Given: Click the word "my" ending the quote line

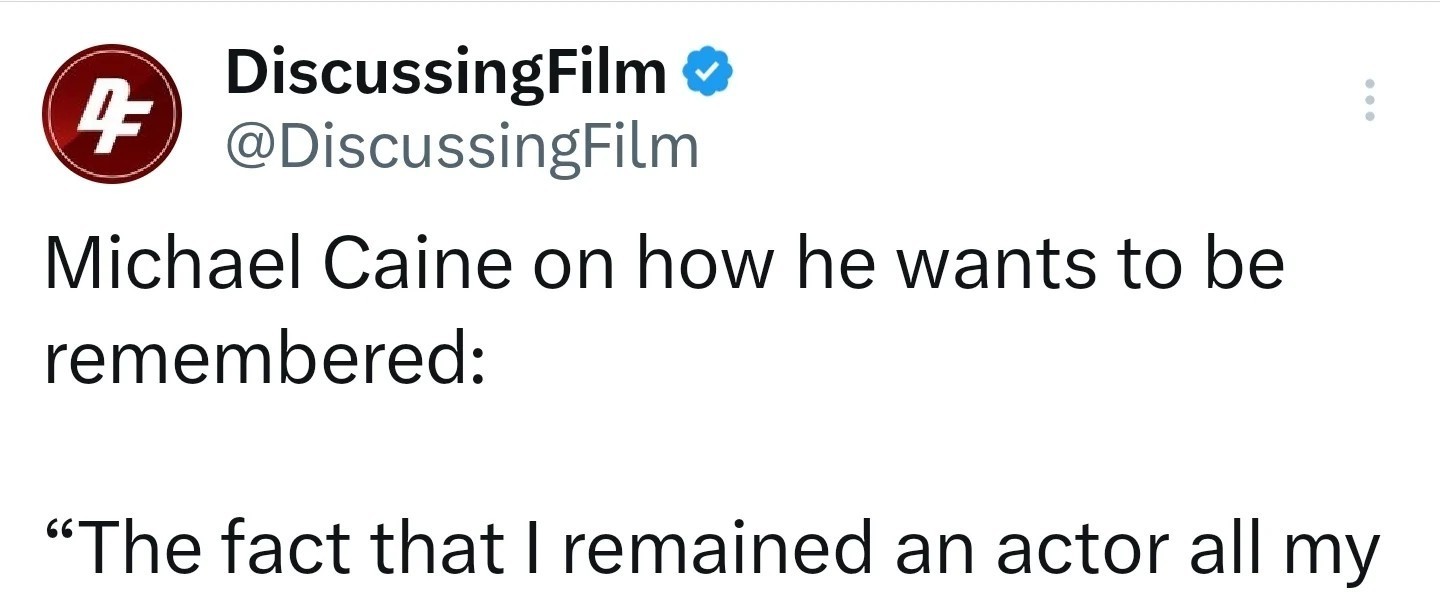Looking at the screenshot, I should point(1339,555).
